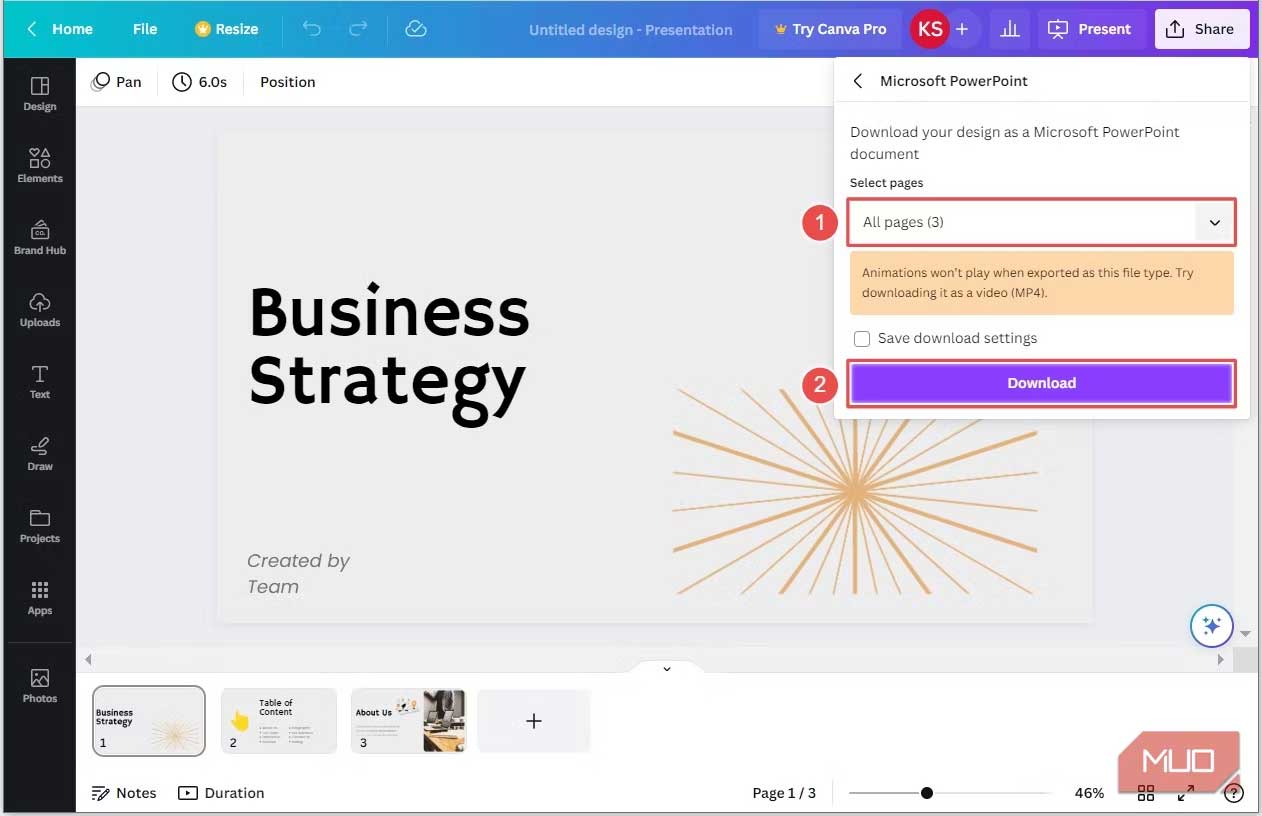Viewport: 1262px width, 816px height.
Task: Select the Text tool in the sidebar
Action: (x=39, y=380)
